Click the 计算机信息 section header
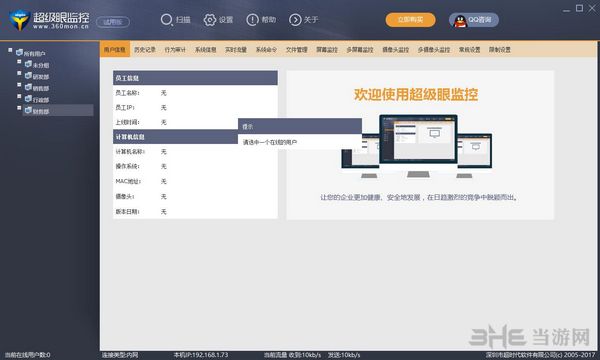 coord(176,137)
